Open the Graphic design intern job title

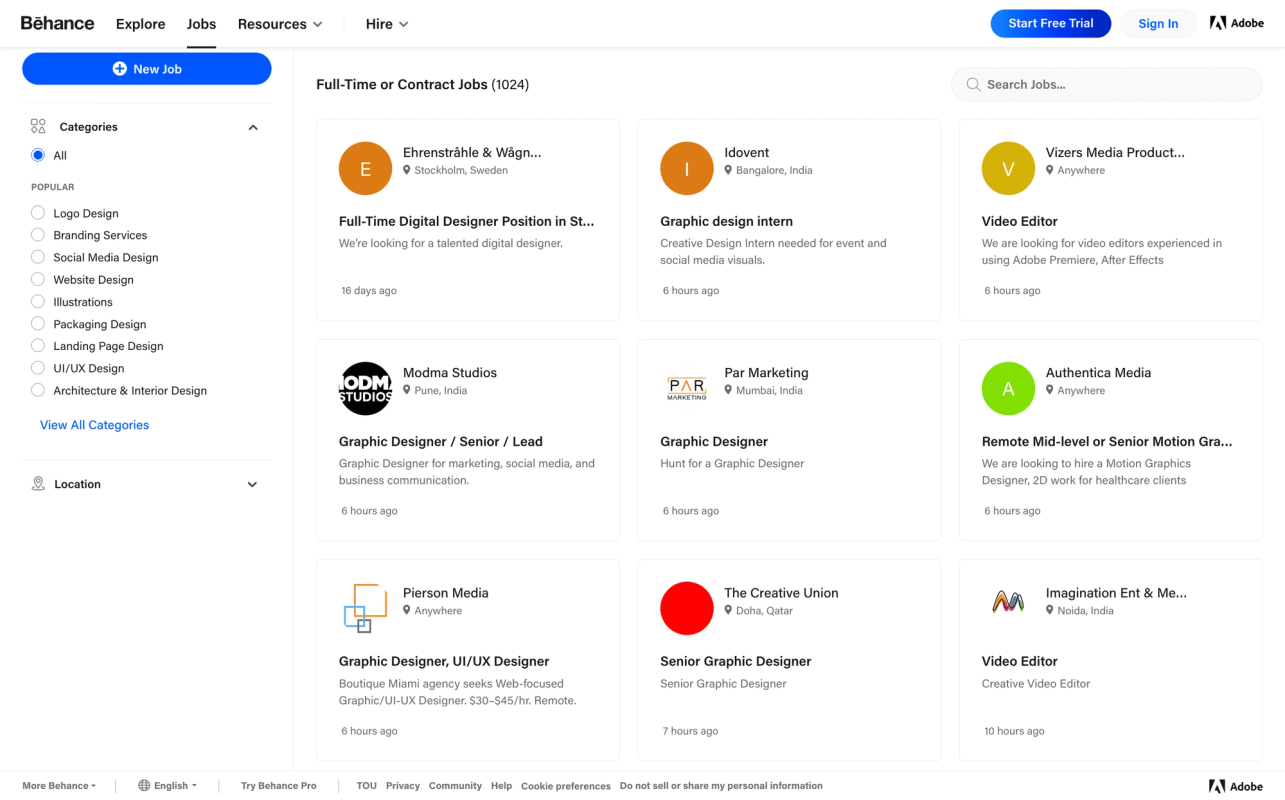(x=726, y=221)
